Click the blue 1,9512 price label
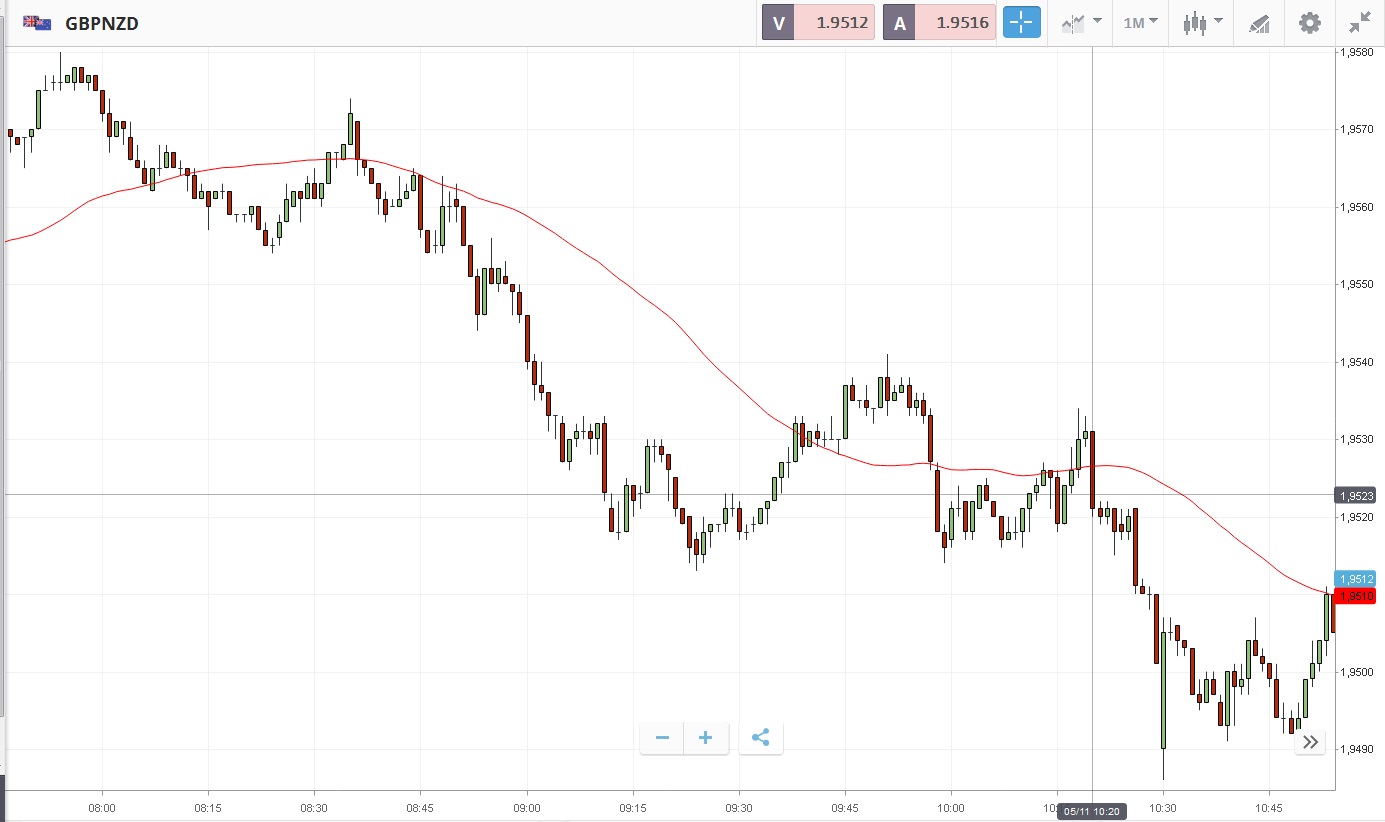 click(x=1357, y=579)
